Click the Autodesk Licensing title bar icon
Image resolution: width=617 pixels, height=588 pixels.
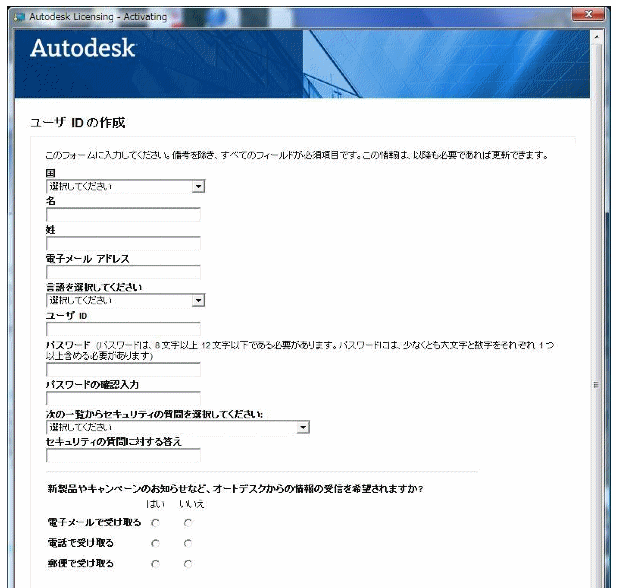(19, 17)
